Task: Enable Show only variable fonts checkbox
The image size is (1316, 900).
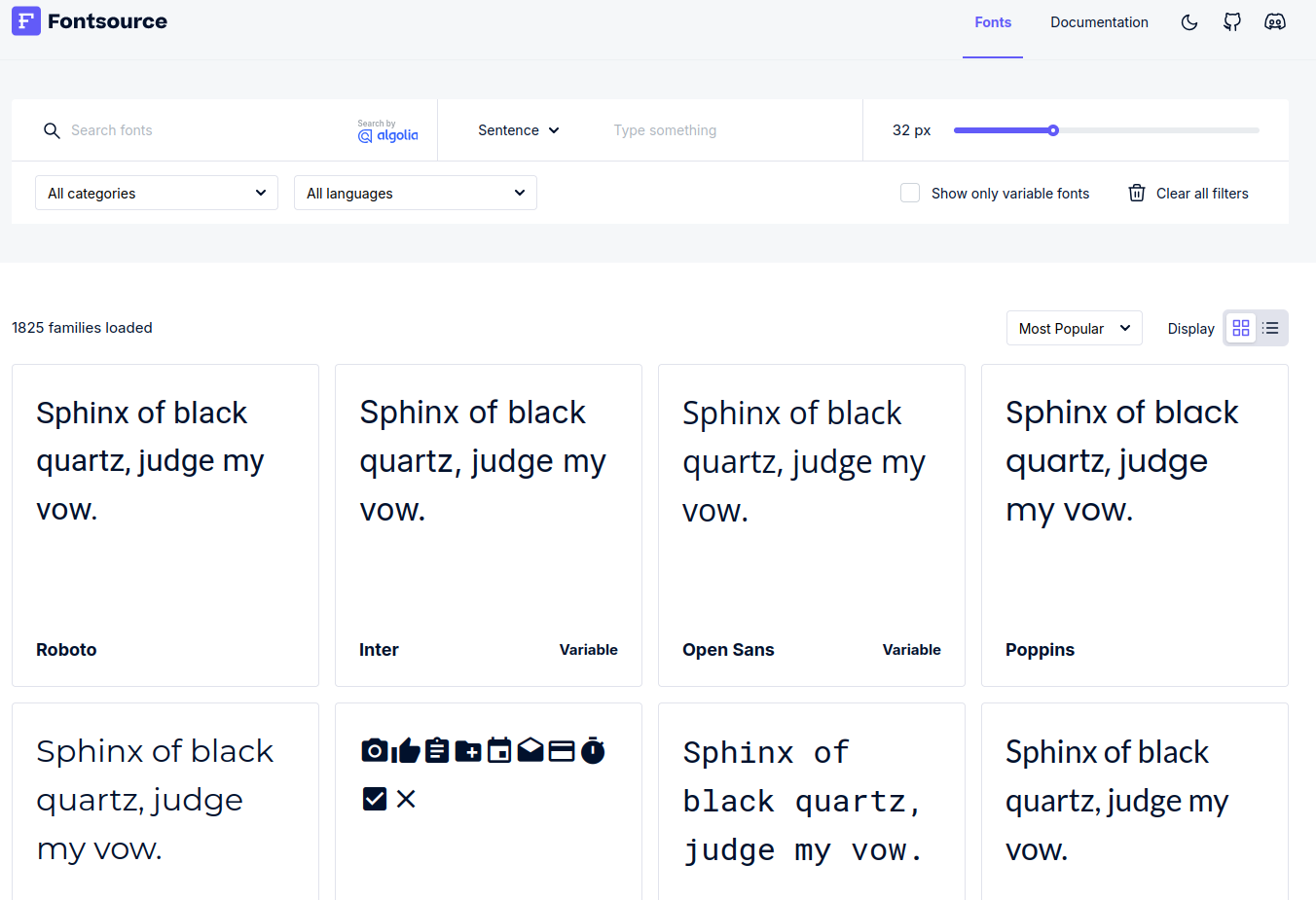Action: point(910,194)
